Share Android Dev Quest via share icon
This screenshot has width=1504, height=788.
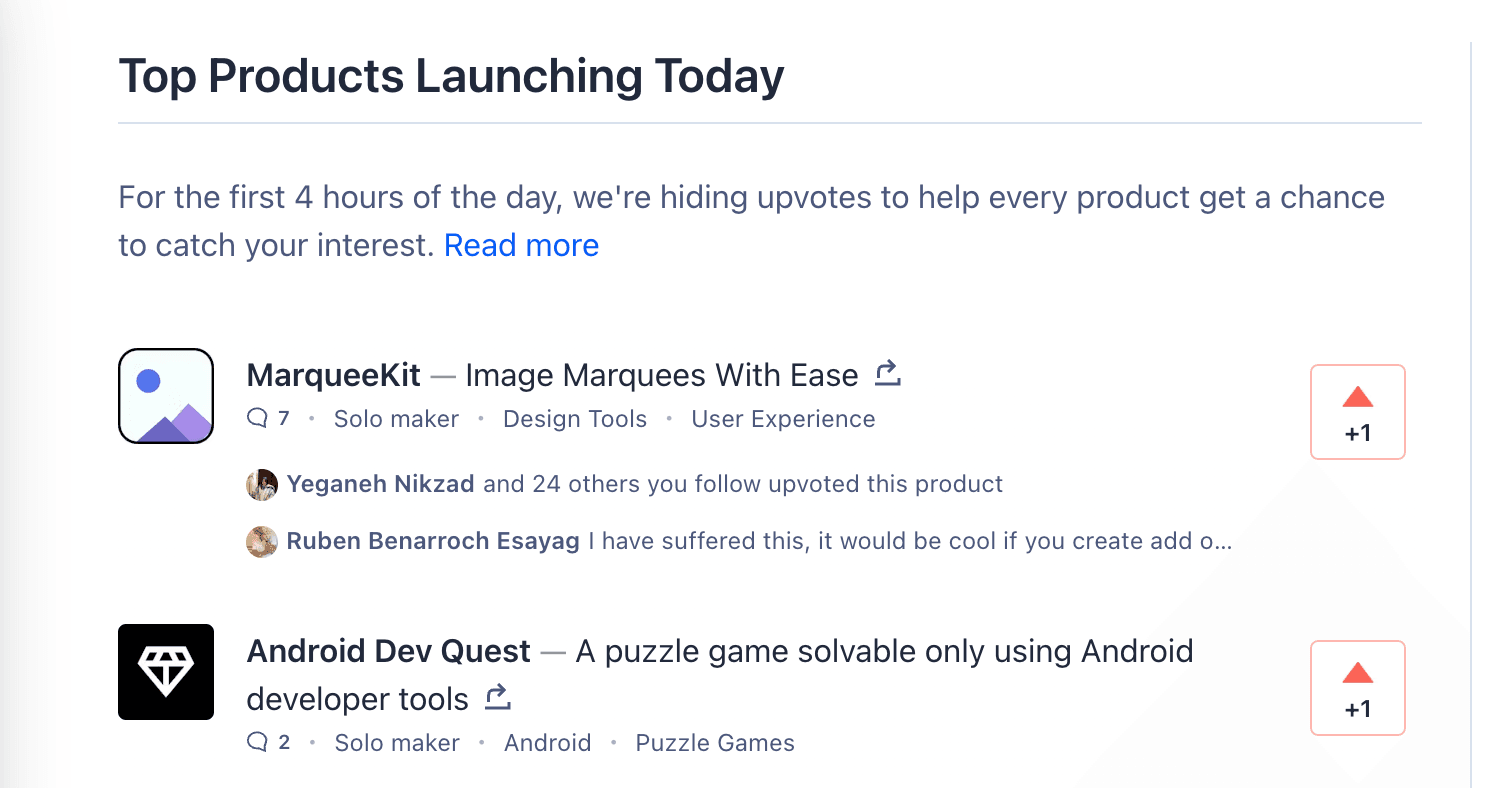497,698
